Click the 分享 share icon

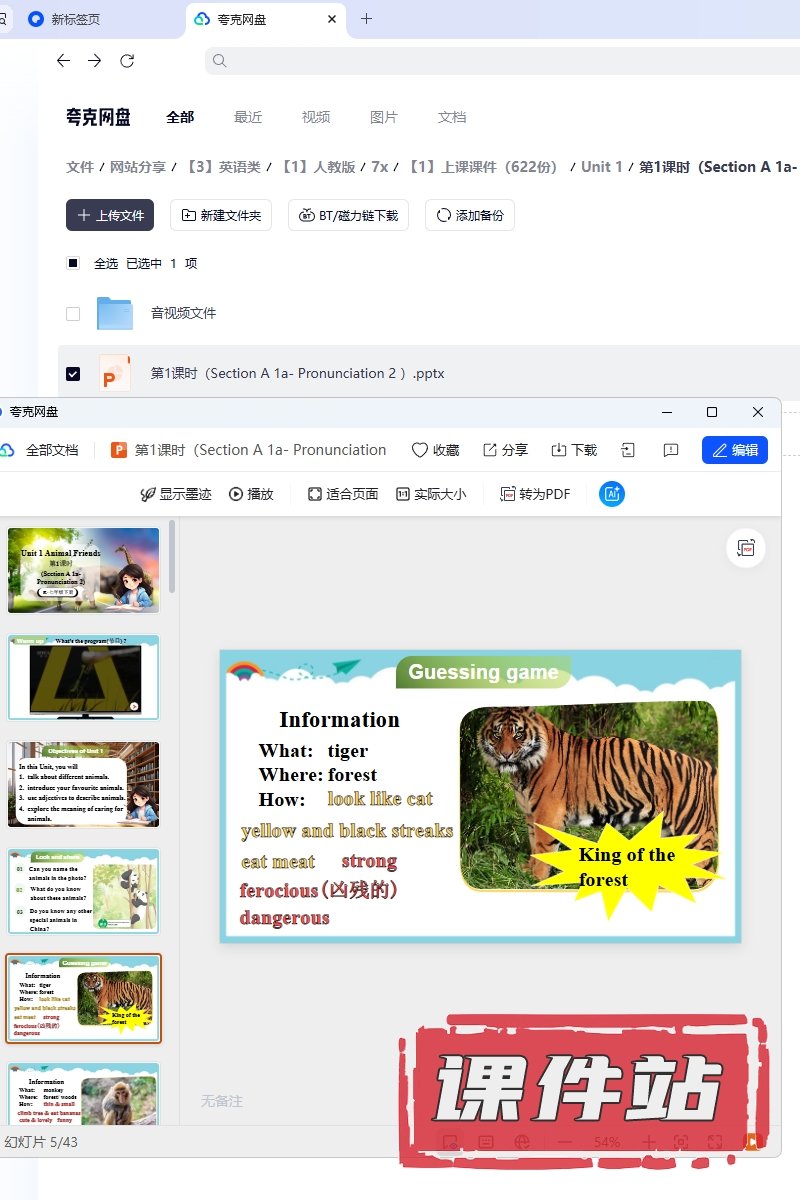tap(490, 450)
